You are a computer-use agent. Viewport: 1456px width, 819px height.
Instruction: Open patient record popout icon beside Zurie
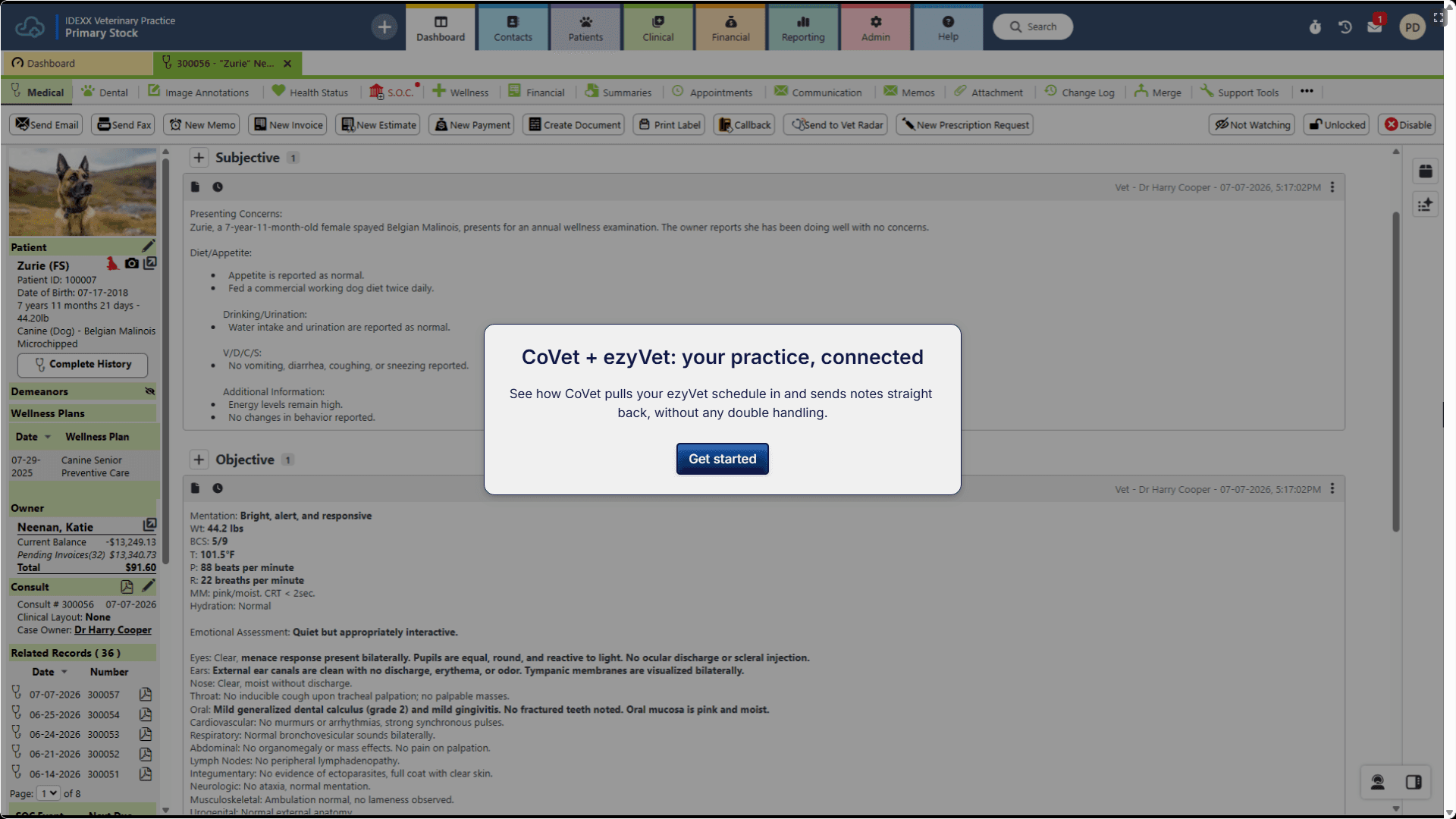[x=150, y=263]
